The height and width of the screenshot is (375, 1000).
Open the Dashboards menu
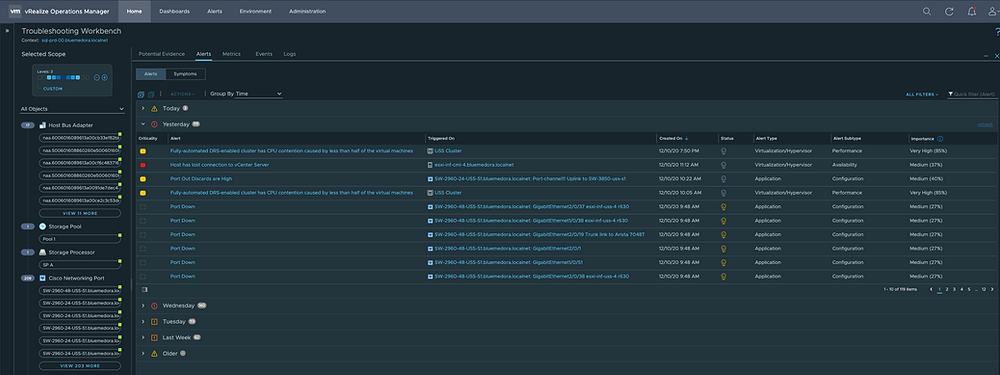pos(174,11)
